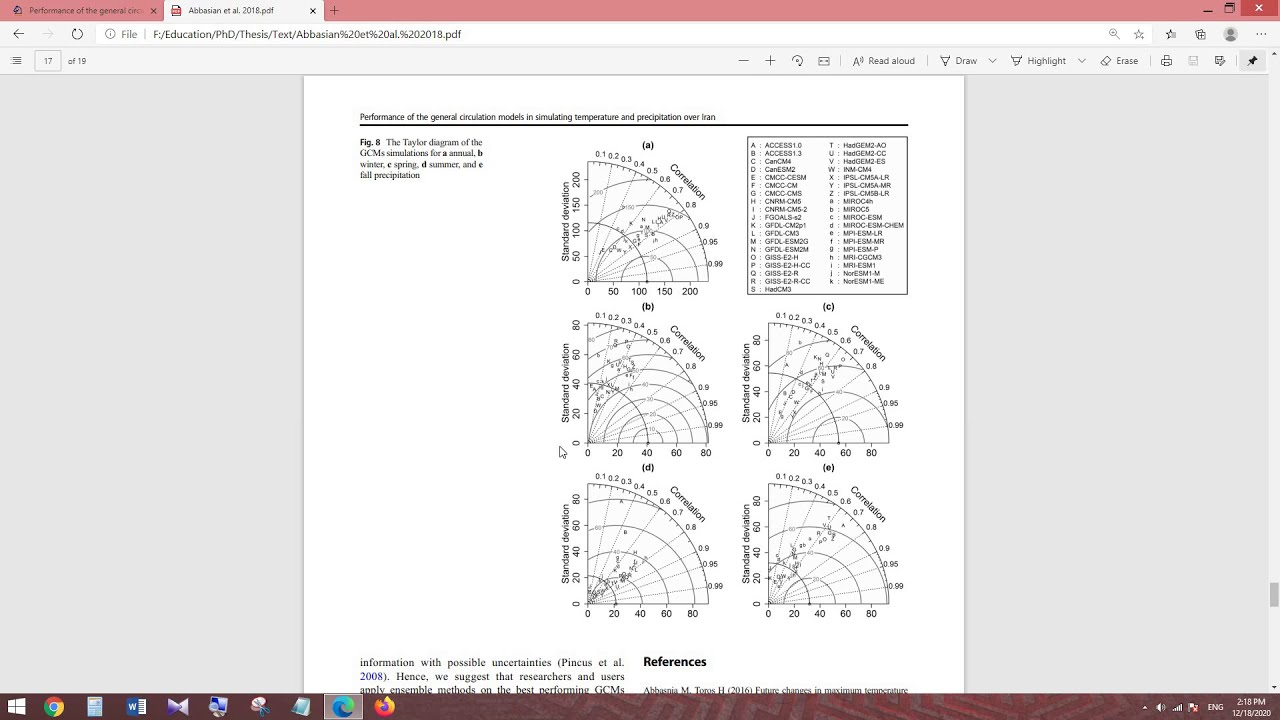This screenshot has height=720, width=1280.
Task: Go back using the browser back arrow
Action: (18, 34)
